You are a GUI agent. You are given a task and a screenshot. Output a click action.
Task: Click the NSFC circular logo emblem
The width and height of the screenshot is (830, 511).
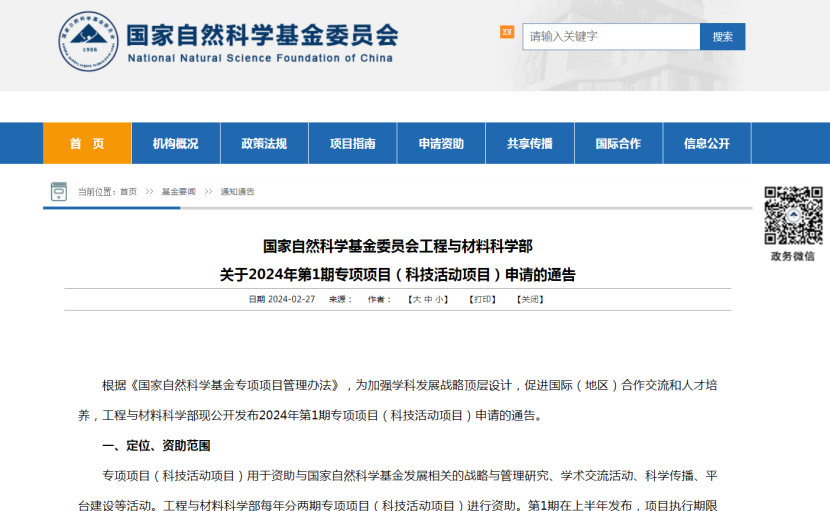tap(87, 42)
